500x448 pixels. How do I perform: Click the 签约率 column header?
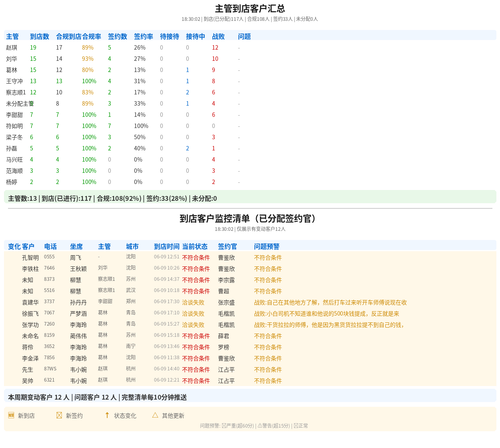click(143, 36)
